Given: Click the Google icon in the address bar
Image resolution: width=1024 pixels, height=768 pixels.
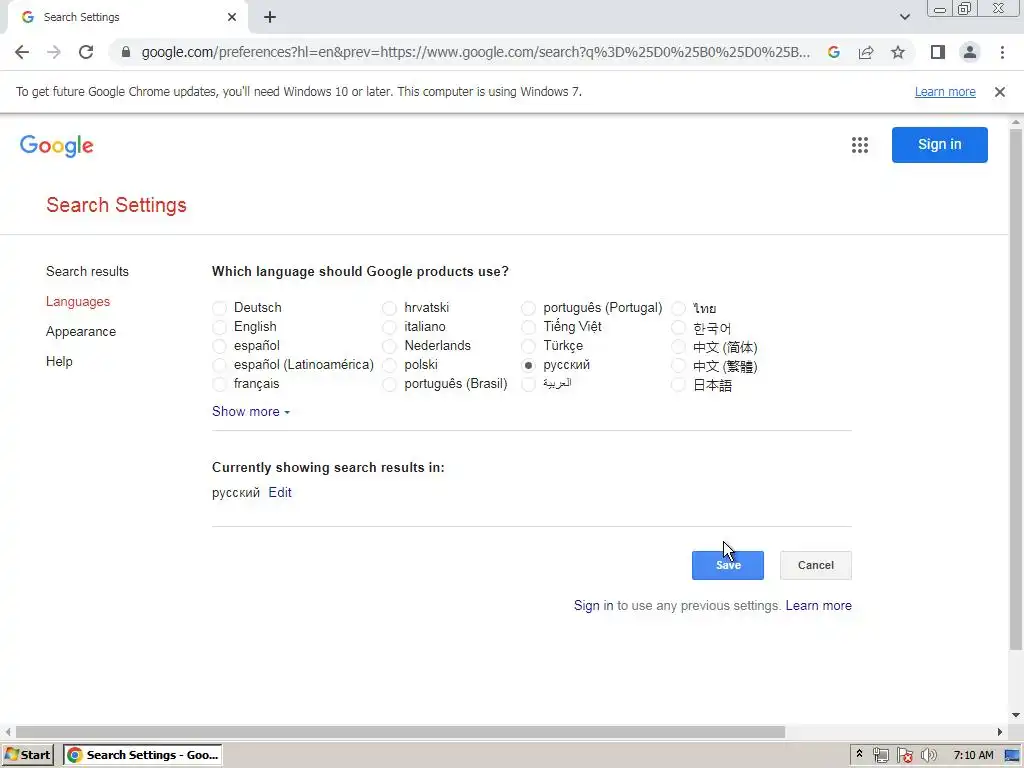Looking at the screenshot, I should 833,52.
